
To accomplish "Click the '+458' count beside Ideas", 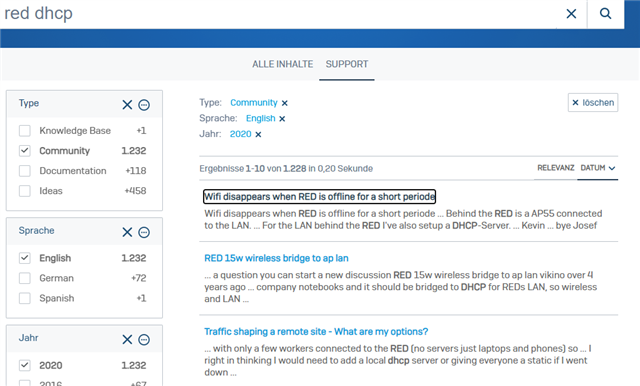I will 136,191.
